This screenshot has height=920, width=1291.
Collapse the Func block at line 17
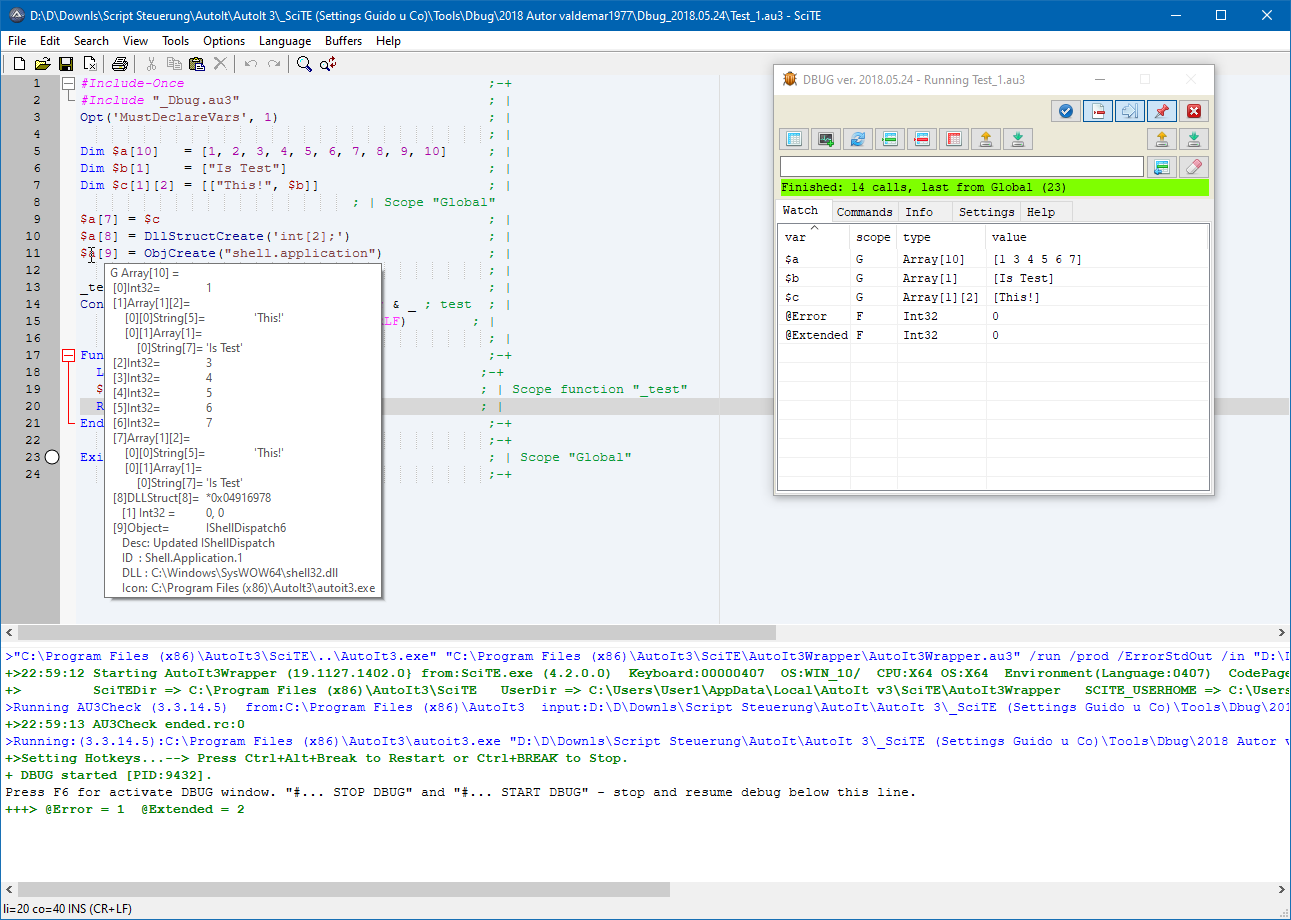pyautogui.click(x=68, y=355)
